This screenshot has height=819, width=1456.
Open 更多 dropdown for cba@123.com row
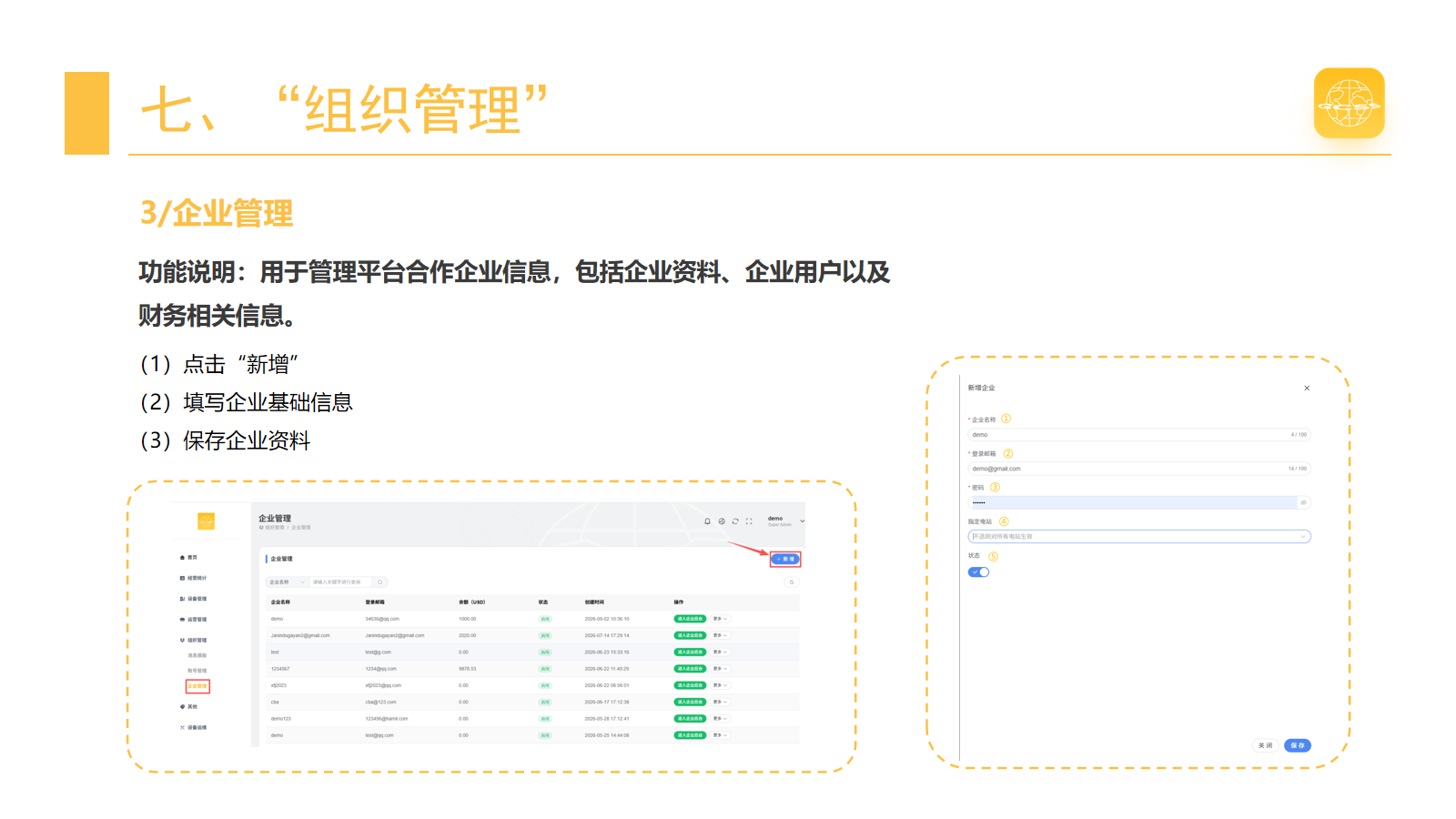click(x=720, y=702)
